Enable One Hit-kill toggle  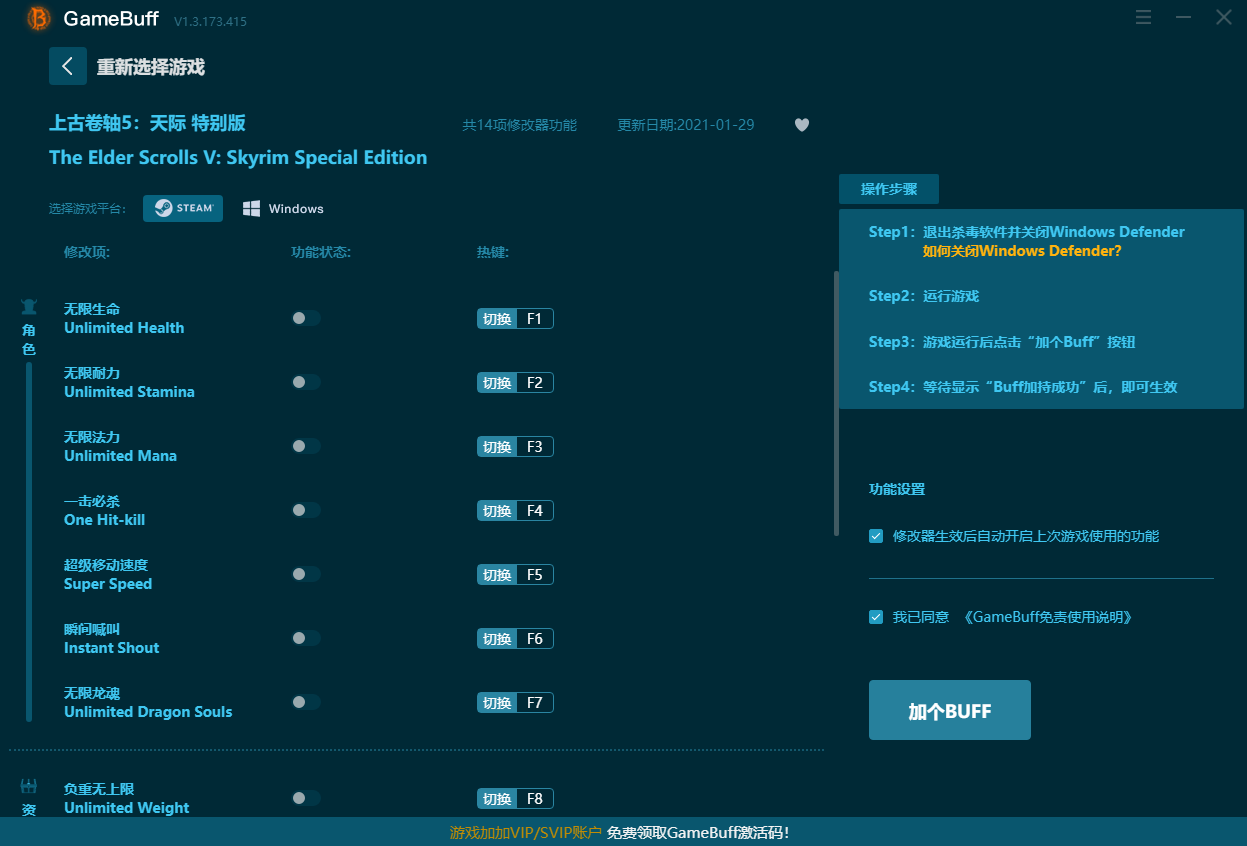[x=306, y=510]
